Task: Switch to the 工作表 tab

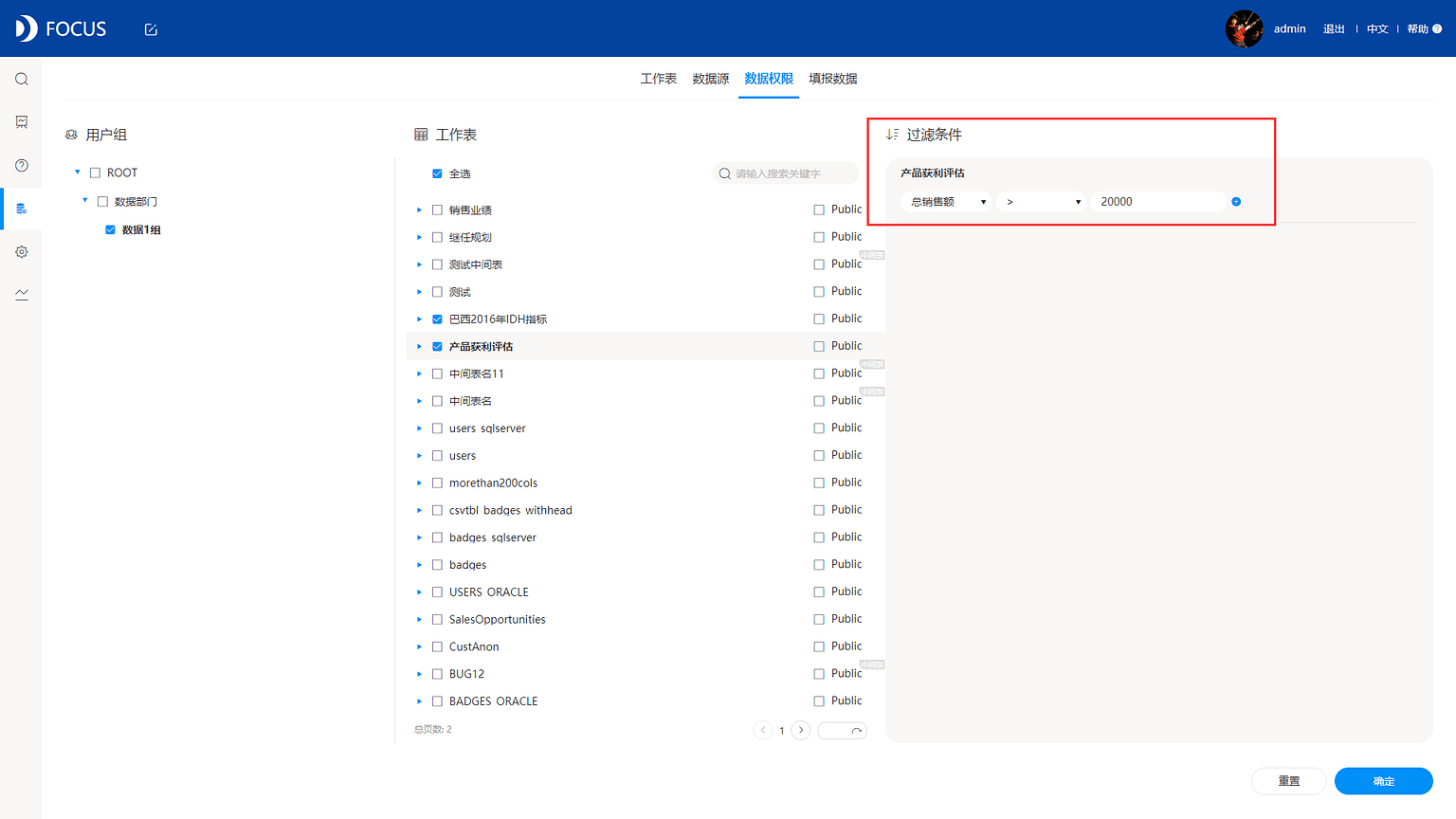Action: tap(658, 79)
